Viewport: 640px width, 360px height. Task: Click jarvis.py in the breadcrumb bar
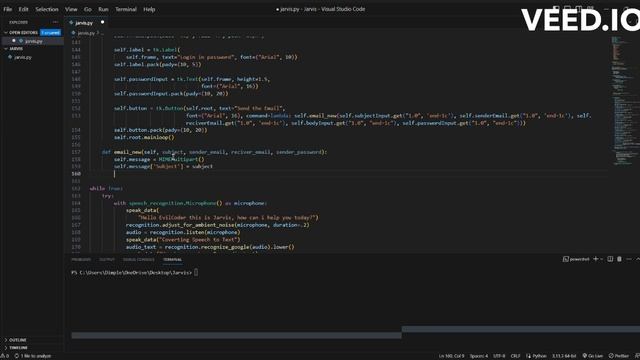click(85, 33)
